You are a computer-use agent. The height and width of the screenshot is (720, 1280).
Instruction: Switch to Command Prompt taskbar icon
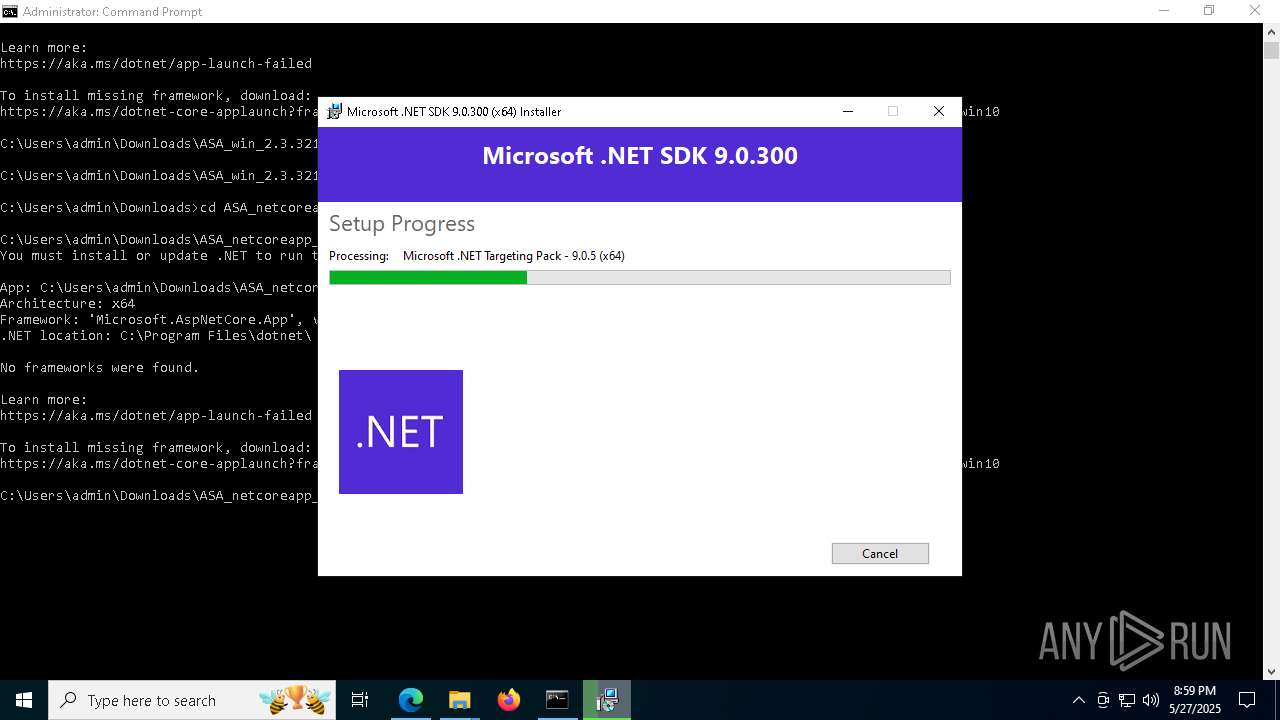[x=557, y=700]
